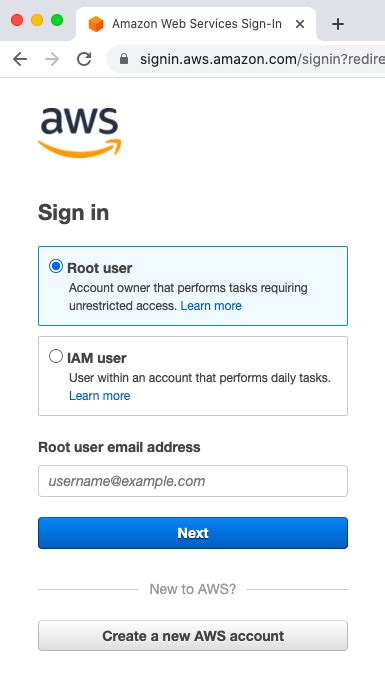The image size is (385, 681).
Task: Click the AWS logo
Action: point(80,132)
